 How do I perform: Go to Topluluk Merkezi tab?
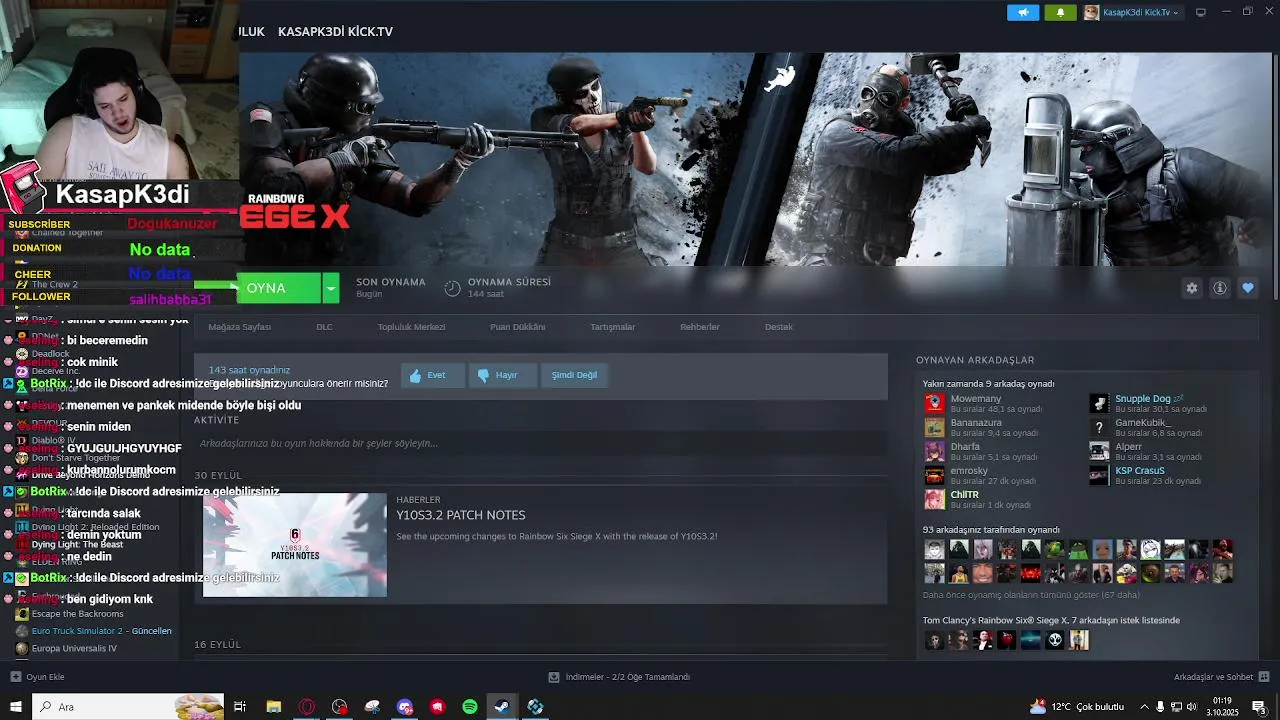tap(411, 327)
